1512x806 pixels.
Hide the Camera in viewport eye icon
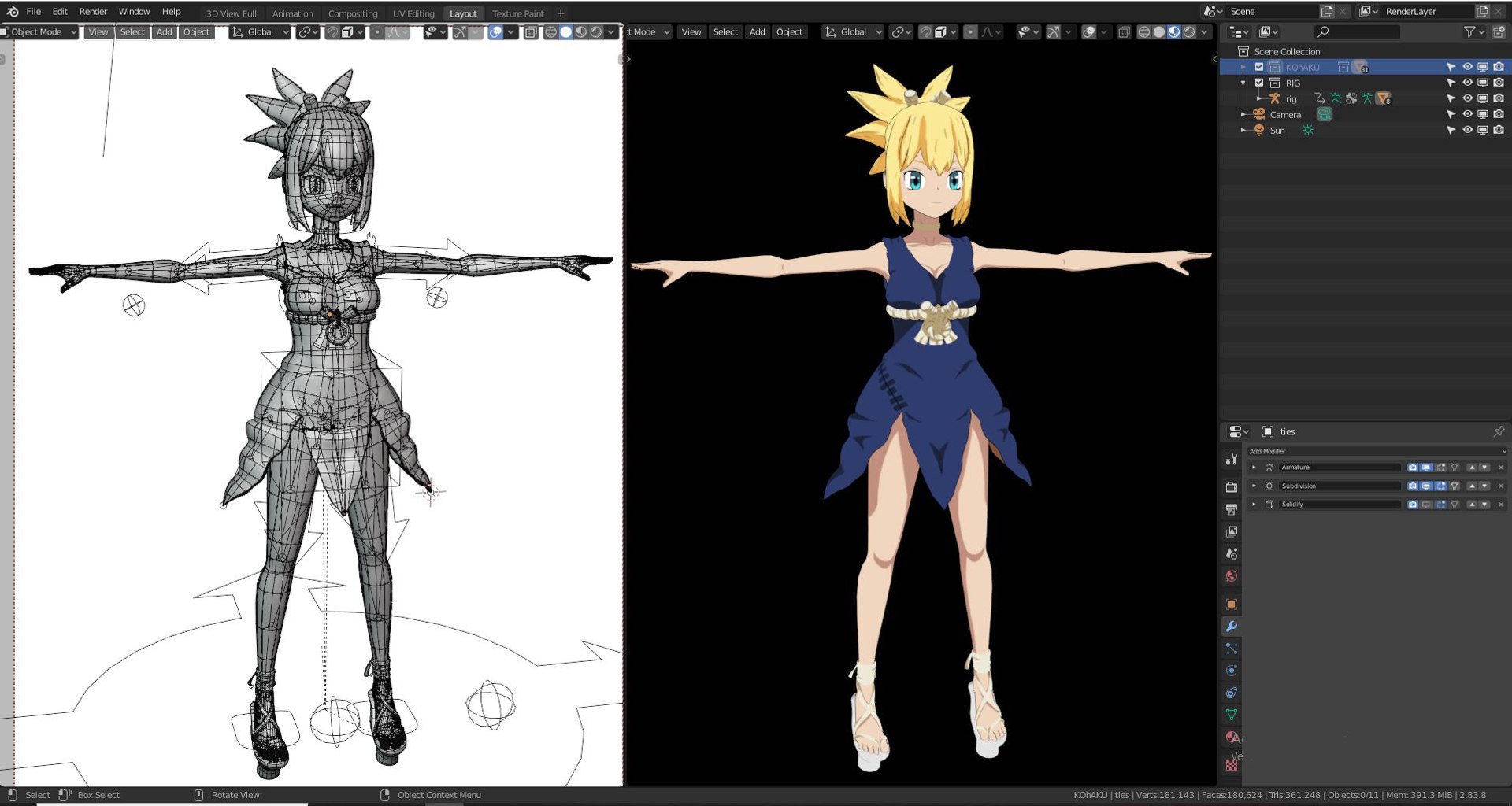pyautogui.click(x=1467, y=114)
